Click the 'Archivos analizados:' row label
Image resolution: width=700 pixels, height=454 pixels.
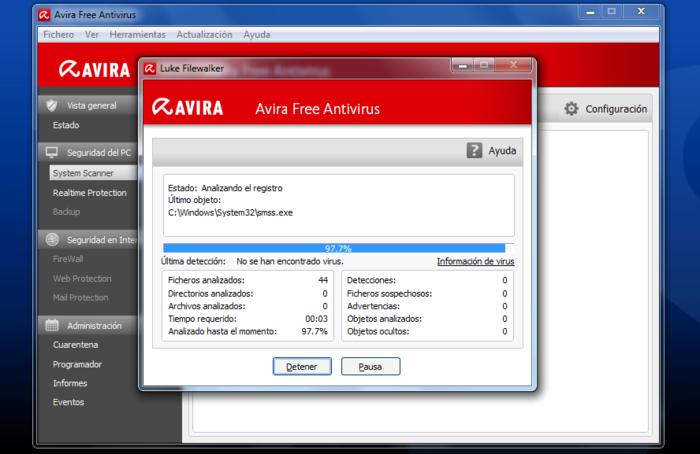coord(206,306)
